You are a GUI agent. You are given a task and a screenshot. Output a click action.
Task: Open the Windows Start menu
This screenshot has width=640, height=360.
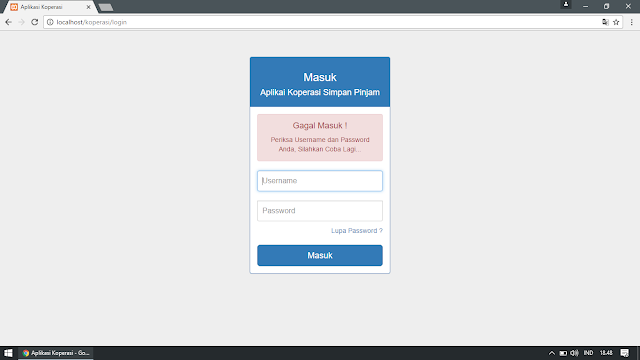click(8, 353)
